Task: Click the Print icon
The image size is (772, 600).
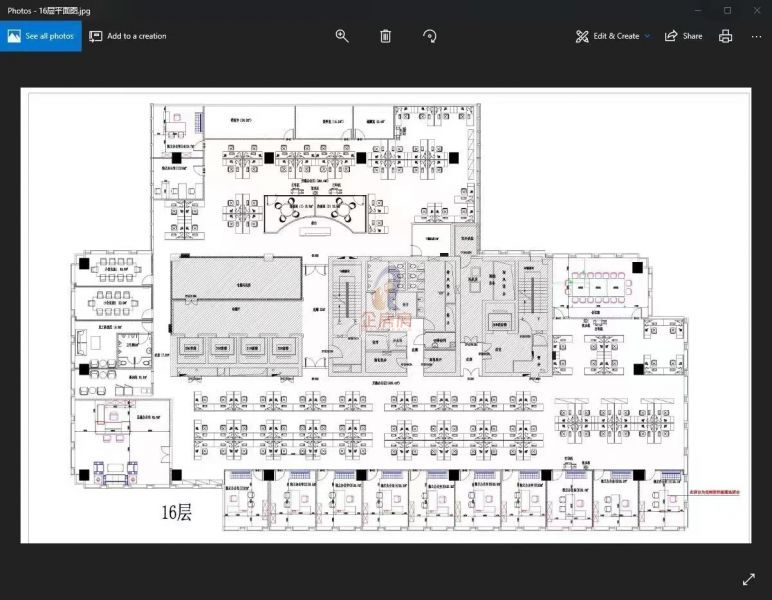Action: point(725,36)
